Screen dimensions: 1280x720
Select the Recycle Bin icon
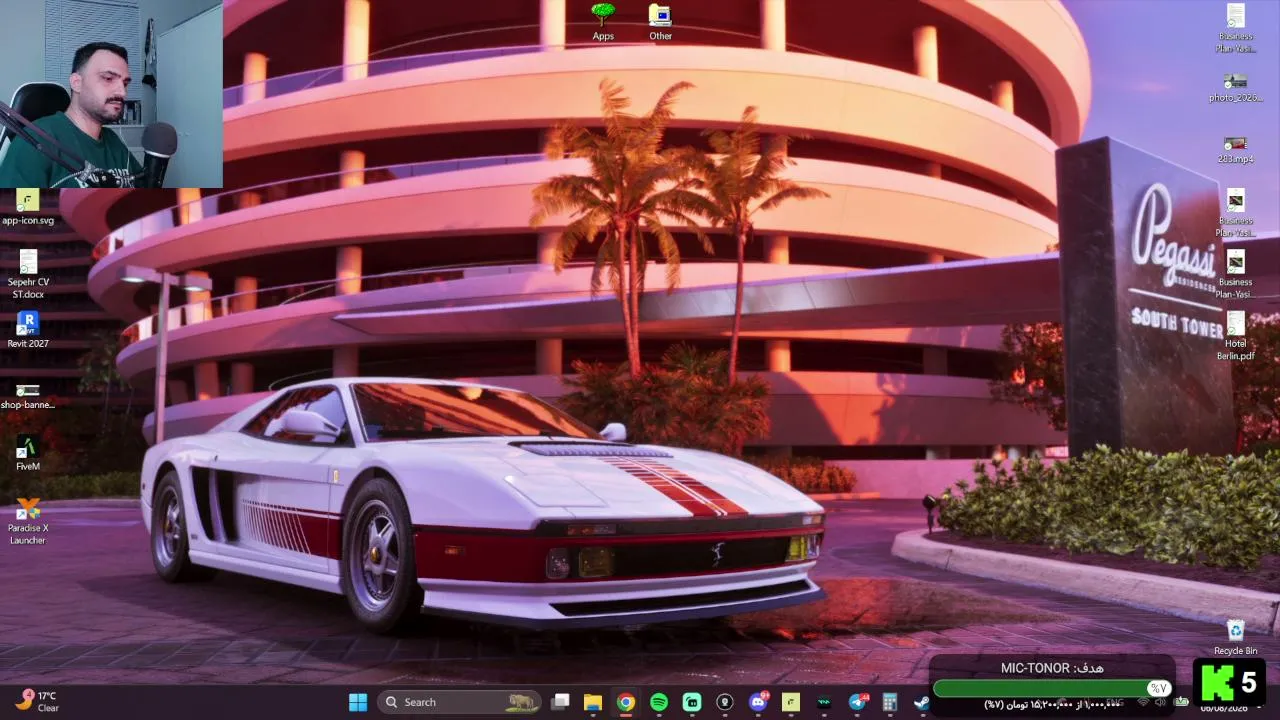(1235, 637)
